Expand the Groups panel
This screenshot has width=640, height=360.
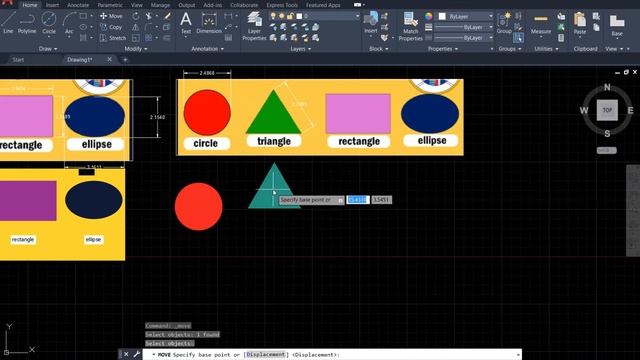tap(510, 49)
